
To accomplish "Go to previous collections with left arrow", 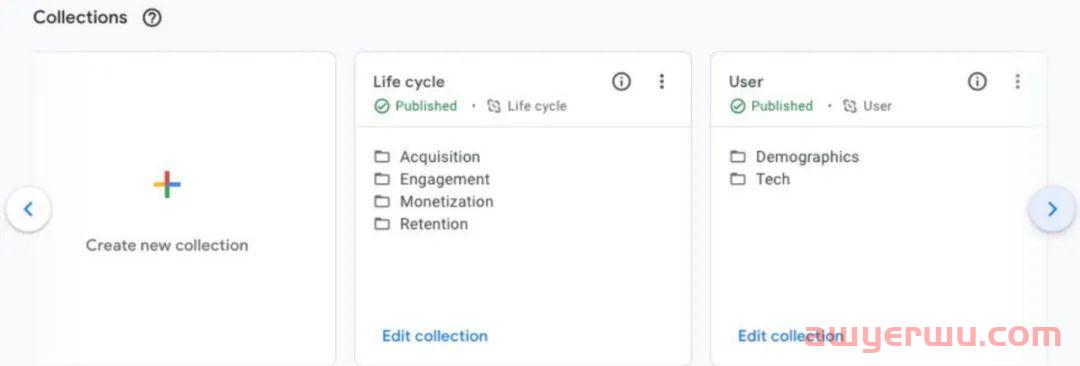I will coord(28,209).
